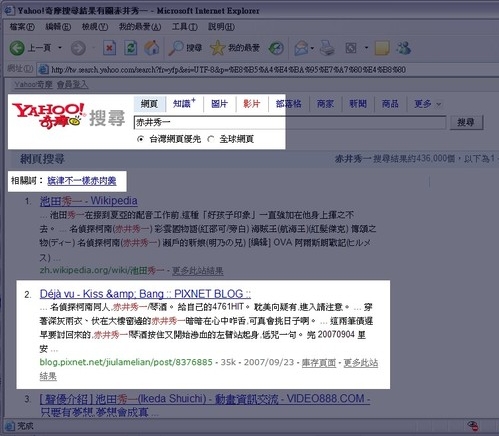
Task: Open Déjà vu - Kiss & Bang PIXNET result
Action: coord(145,294)
